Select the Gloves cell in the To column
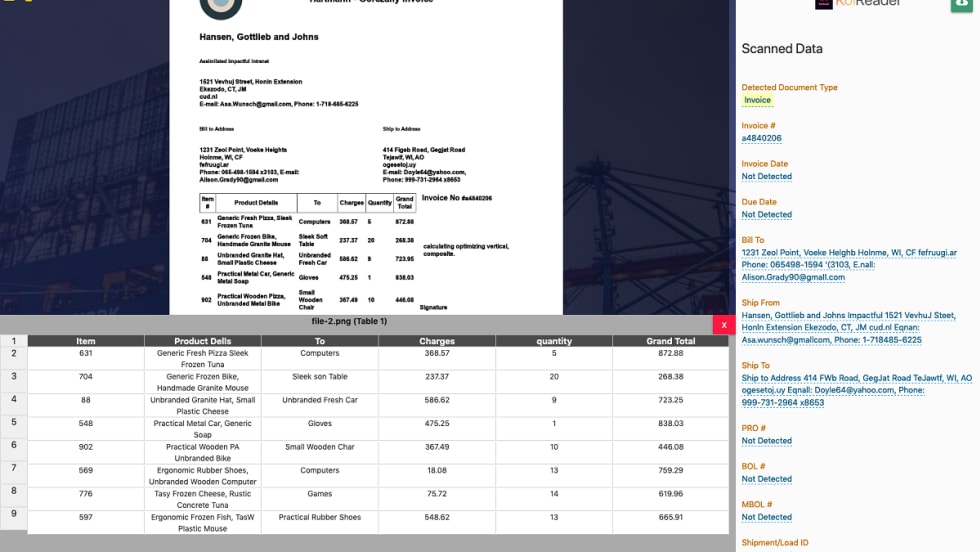Viewport: 980px width, 552px height. point(320,423)
